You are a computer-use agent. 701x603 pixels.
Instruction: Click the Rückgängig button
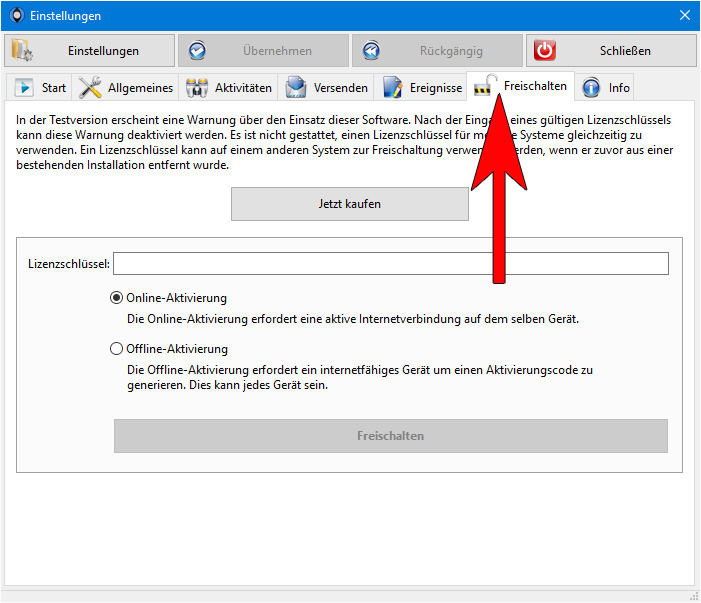coord(437,51)
